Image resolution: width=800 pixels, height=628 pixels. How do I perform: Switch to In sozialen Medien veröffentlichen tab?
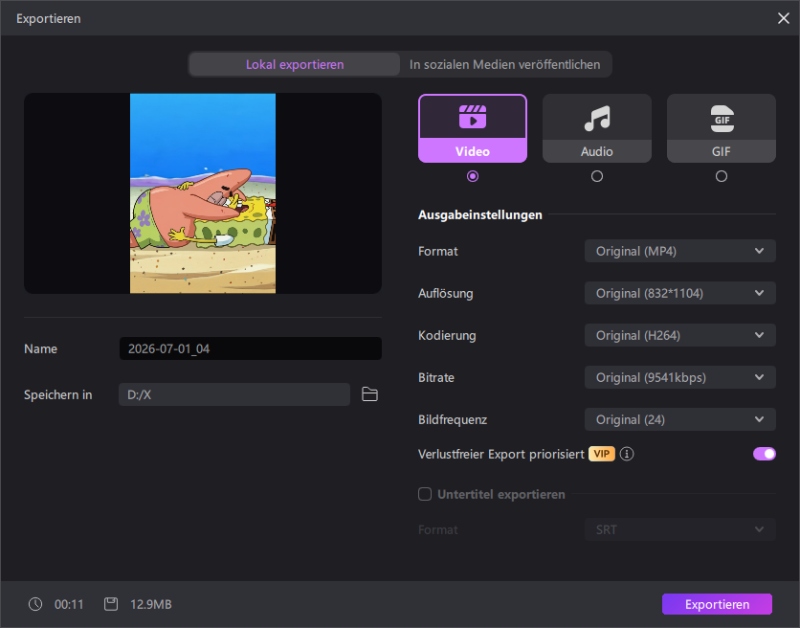point(505,64)
